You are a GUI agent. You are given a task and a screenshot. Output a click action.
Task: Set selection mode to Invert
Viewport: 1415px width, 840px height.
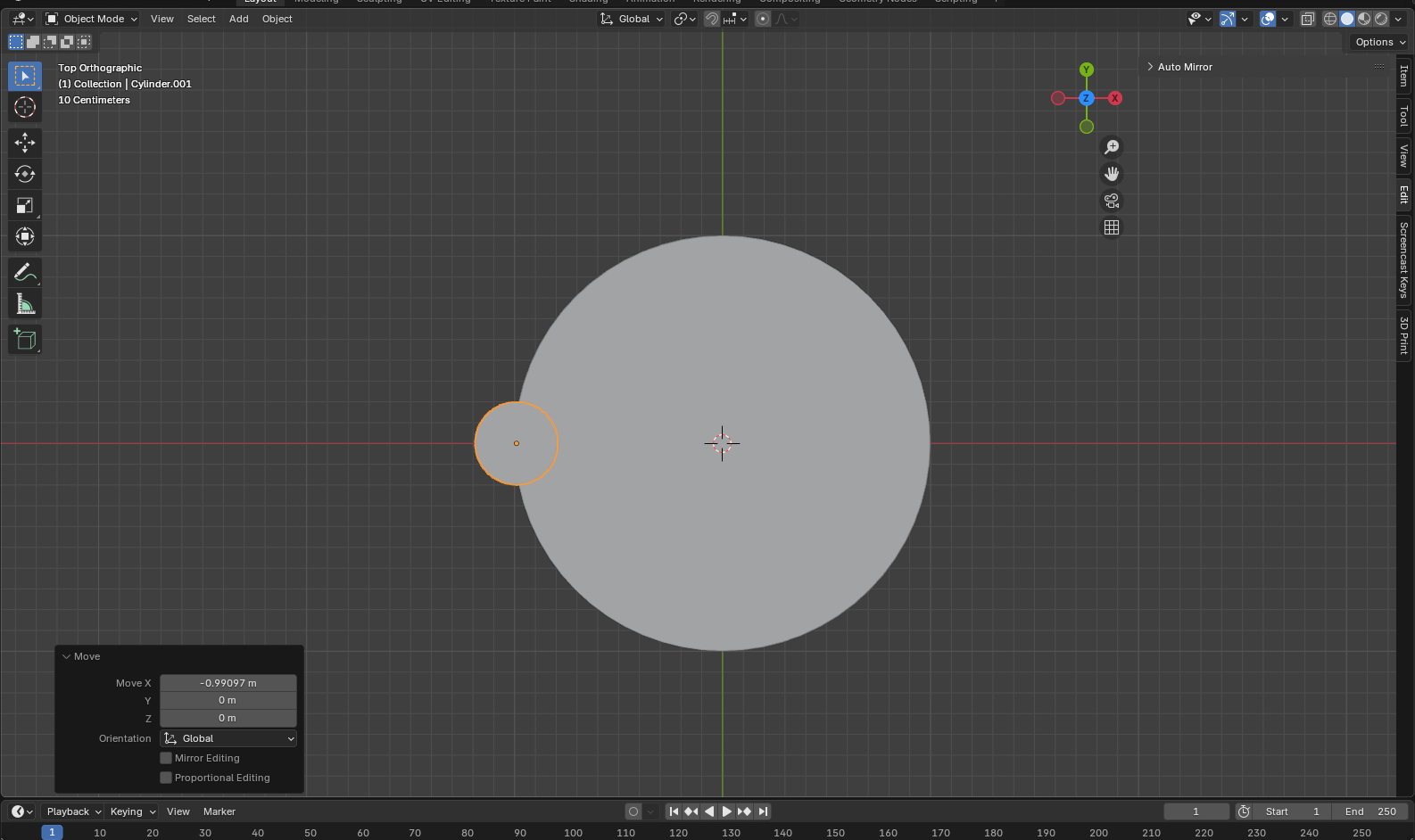(67, 42)
